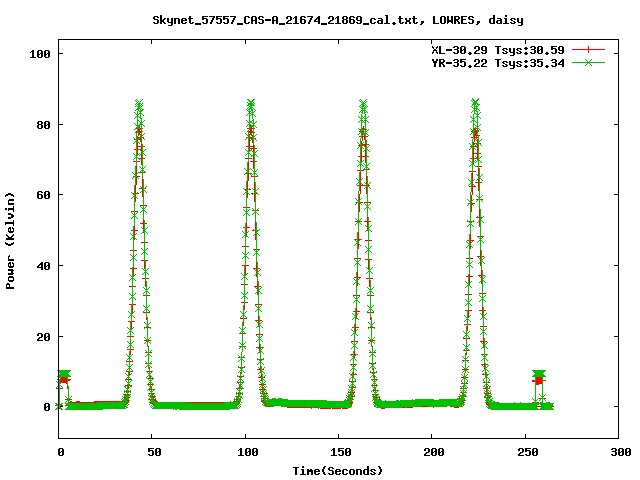The height and width of the screenshot is (480, 640).
Task: Click the top of the fourth power peak
Action: click(475, 103)
